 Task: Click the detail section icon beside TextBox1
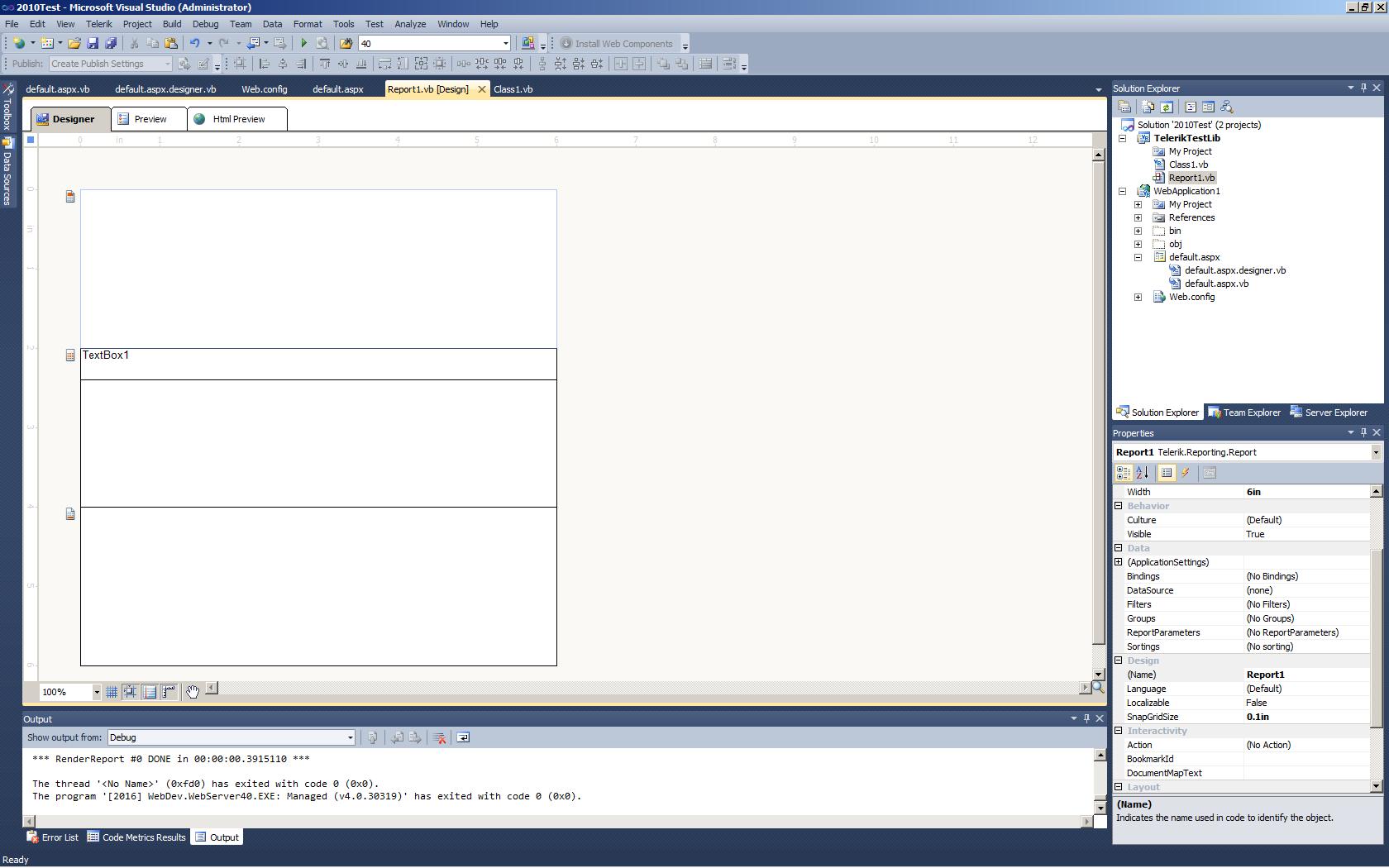click(70, 355)
